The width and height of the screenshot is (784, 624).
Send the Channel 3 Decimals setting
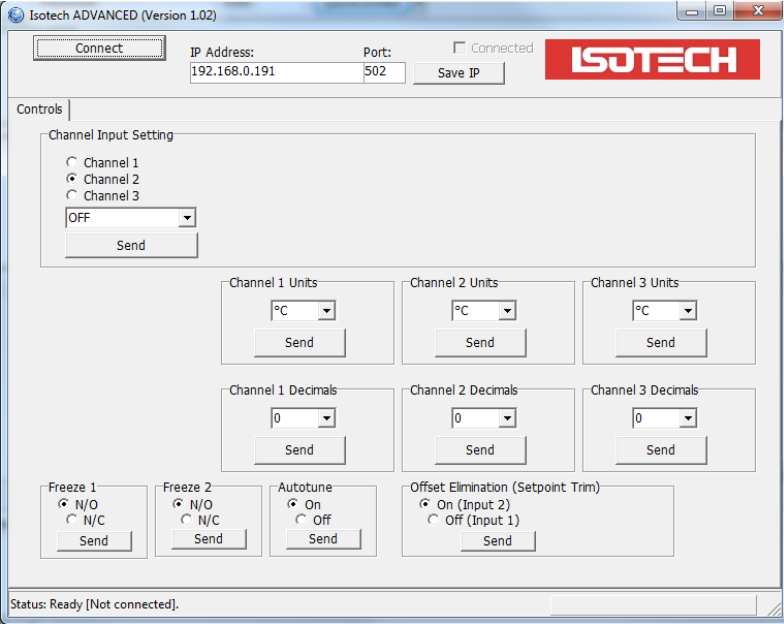point(661,450)
